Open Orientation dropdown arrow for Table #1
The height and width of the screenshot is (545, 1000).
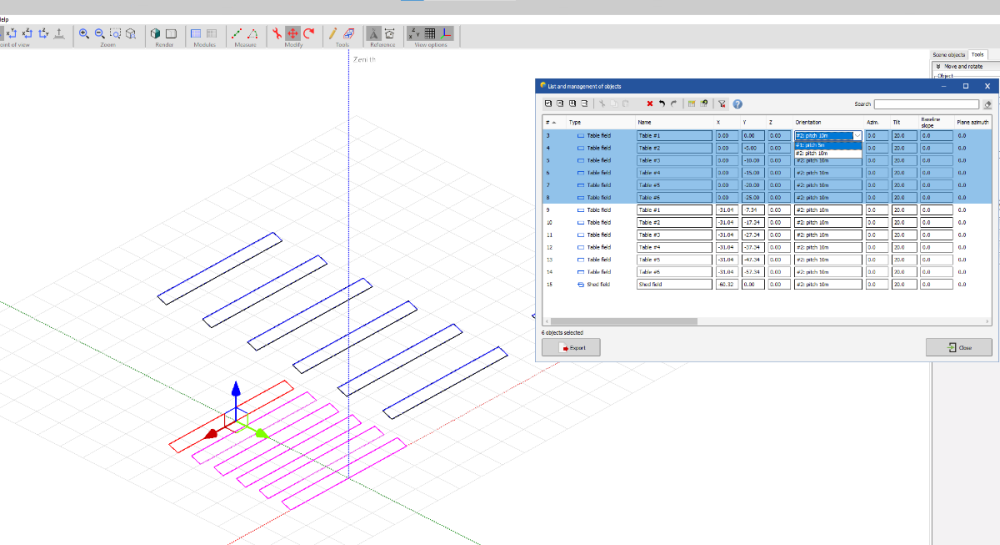point(856,135)
